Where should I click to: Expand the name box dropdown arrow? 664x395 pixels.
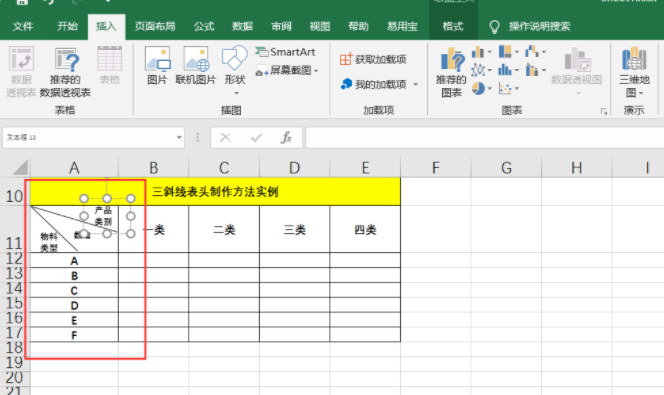pyautogui.click(x=179, y=137)
